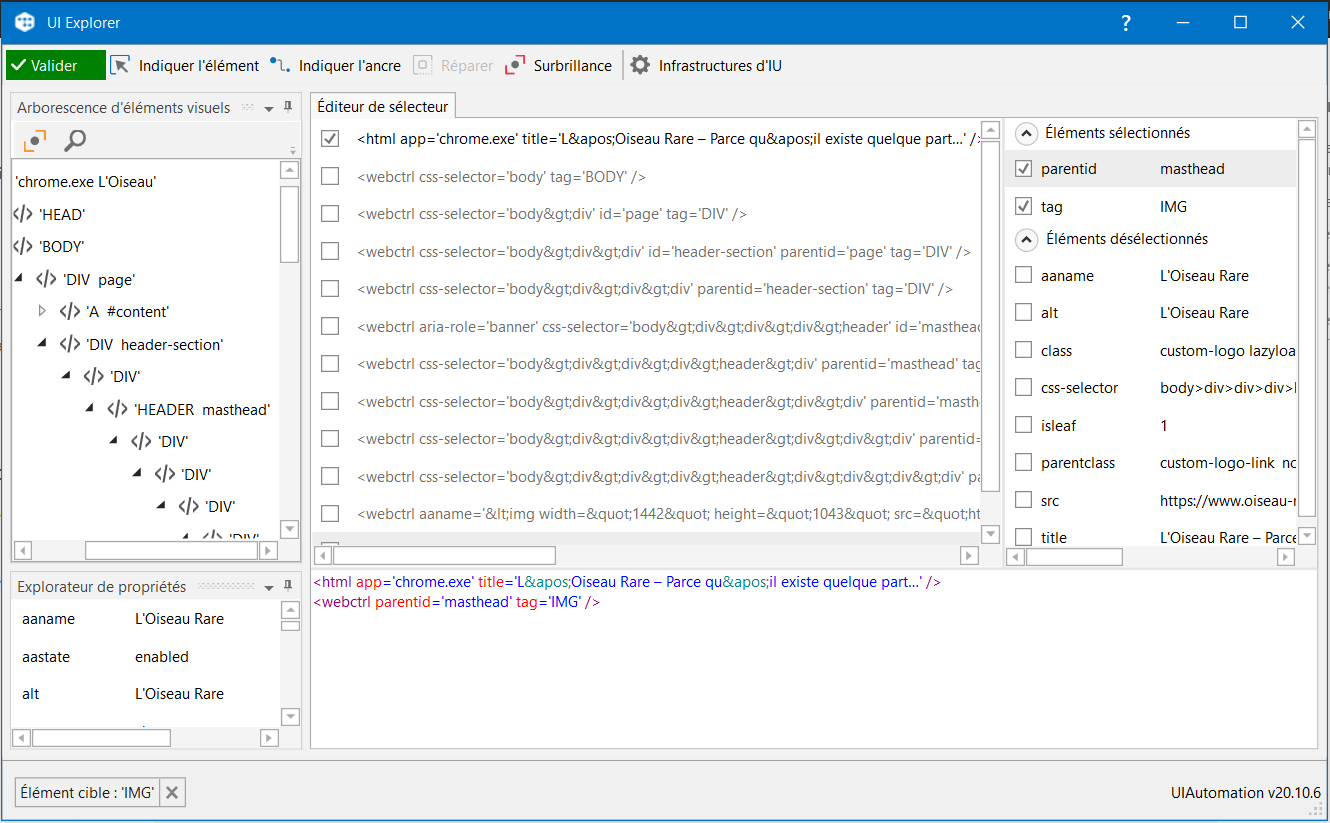Open the help question mark icon
This screenshot has height=823, width=1330.
point(1126,22)
